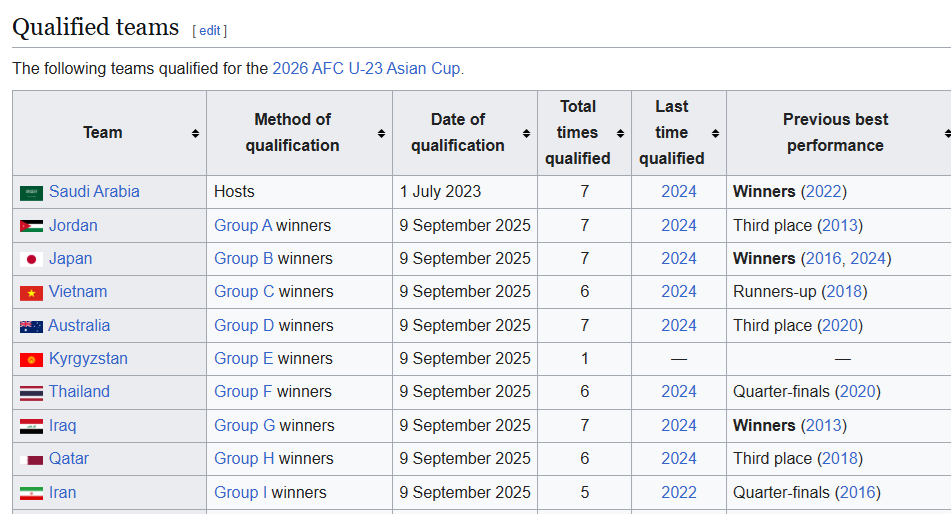The image size is (951, 514).
Task: Click the Saudi Arabia flag icon
Action: (x=31, y=193)
